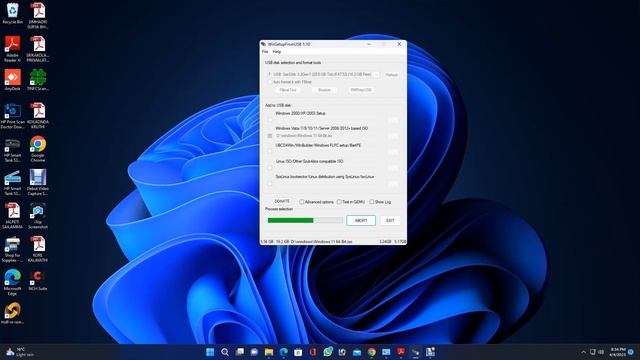
Task: Toggle SysLinux bootsector distribution checkbox
Action: pyautogui.click(x=270, y=184)
